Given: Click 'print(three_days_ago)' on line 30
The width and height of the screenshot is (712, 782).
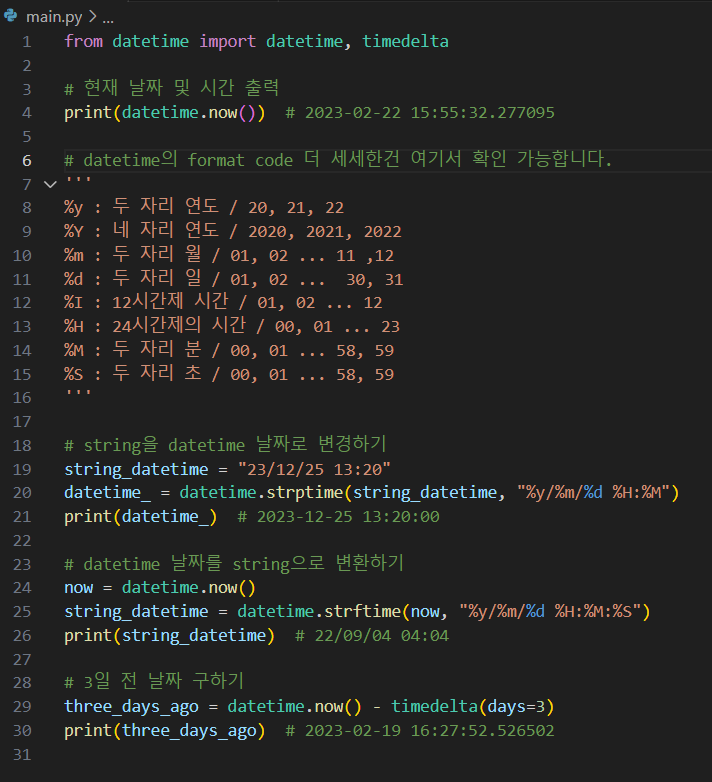Looking at the screenshot, I should [165, 731].
